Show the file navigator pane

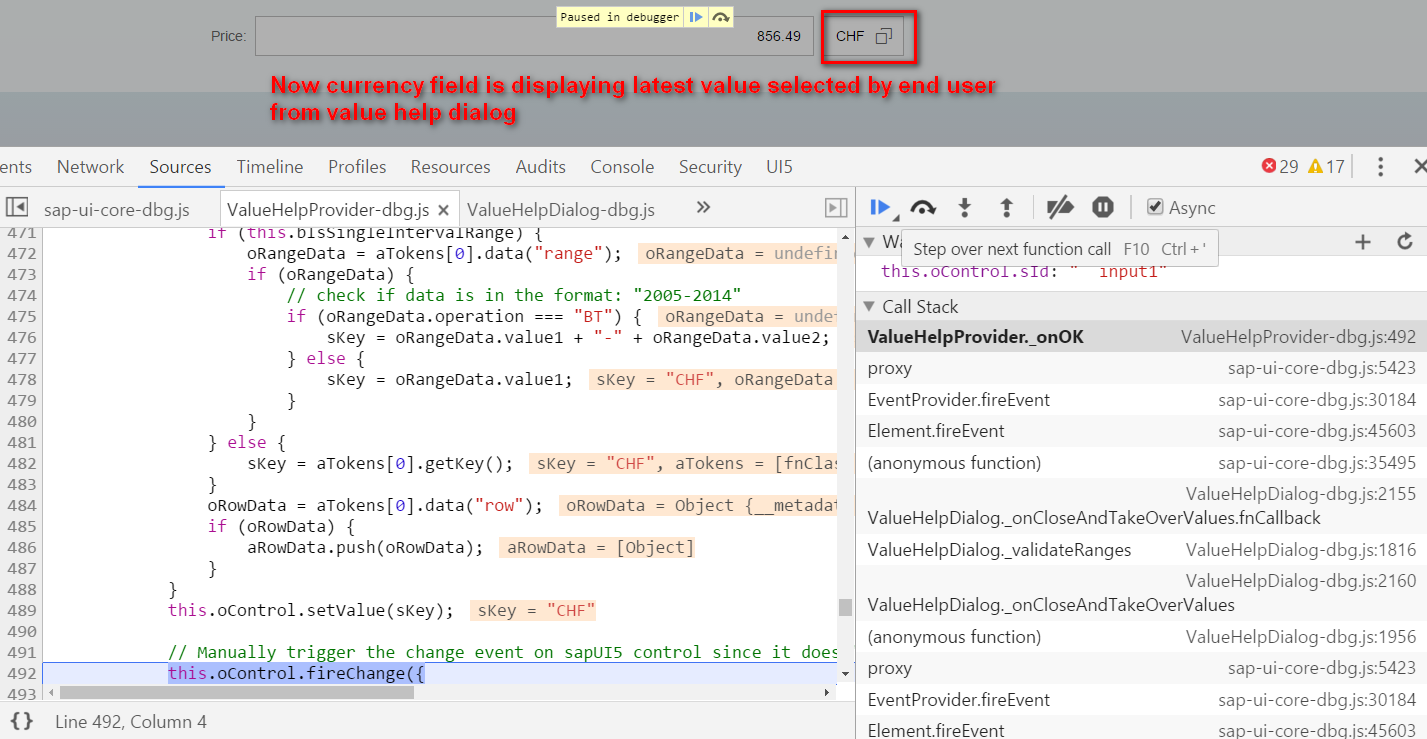(17, 207)
